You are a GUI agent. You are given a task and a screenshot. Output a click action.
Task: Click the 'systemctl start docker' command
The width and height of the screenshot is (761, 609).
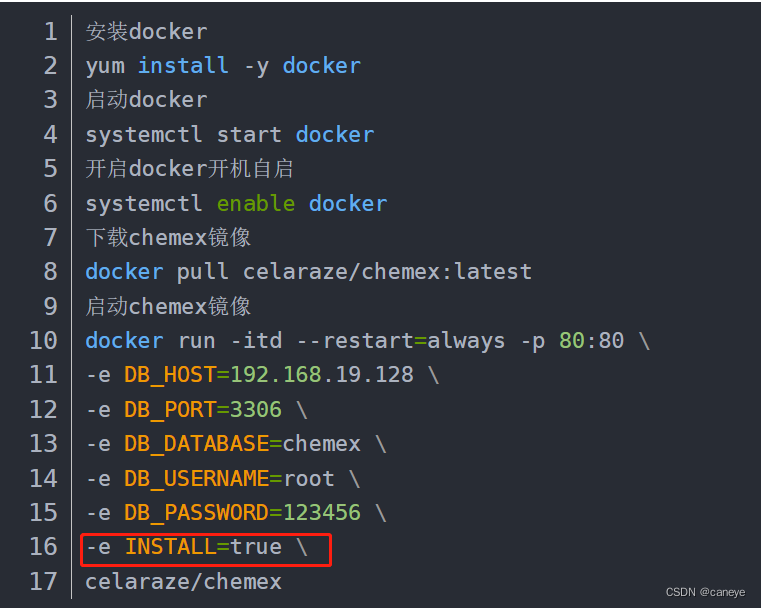tap(229, 134)
